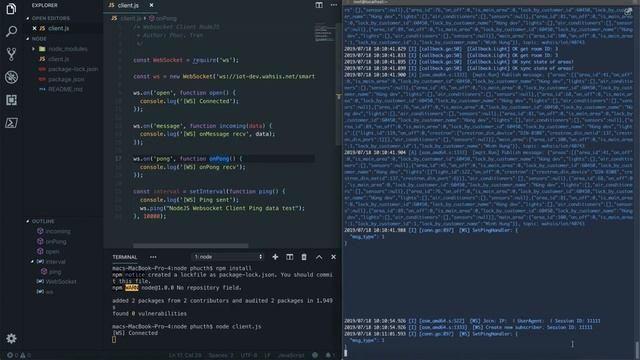
Task: Select the onPong function in Outline
Action: pos(56,242)
